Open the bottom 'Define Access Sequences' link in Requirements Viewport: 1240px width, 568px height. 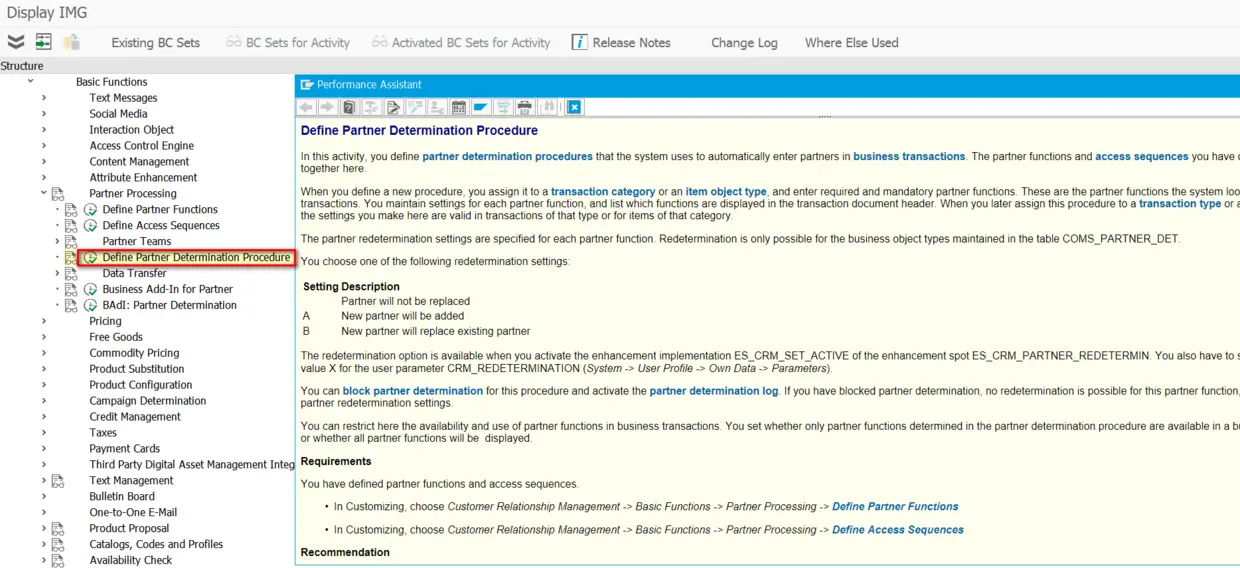point(898,530)
